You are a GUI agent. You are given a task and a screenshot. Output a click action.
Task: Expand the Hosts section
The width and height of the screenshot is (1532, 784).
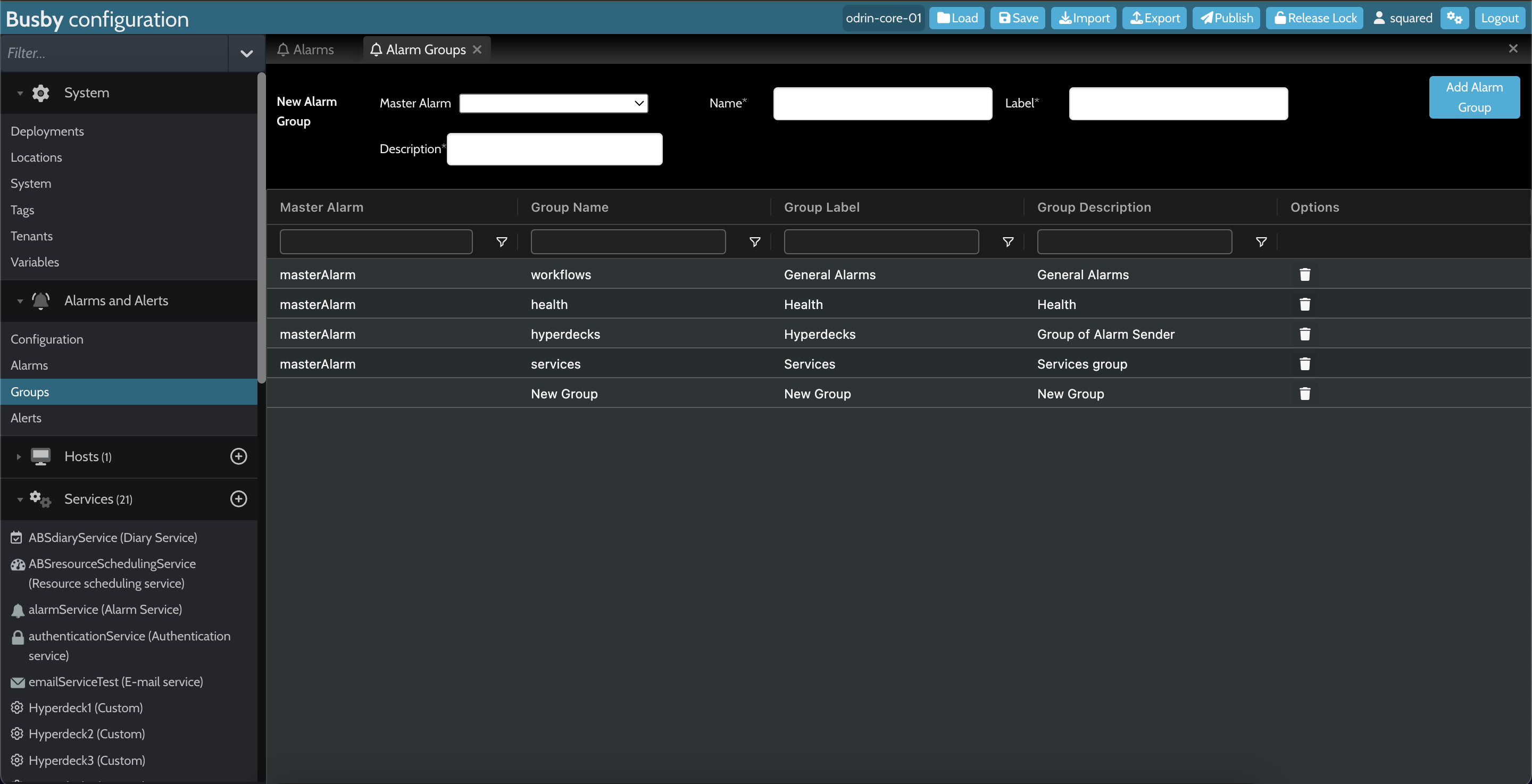pos(19,457)
